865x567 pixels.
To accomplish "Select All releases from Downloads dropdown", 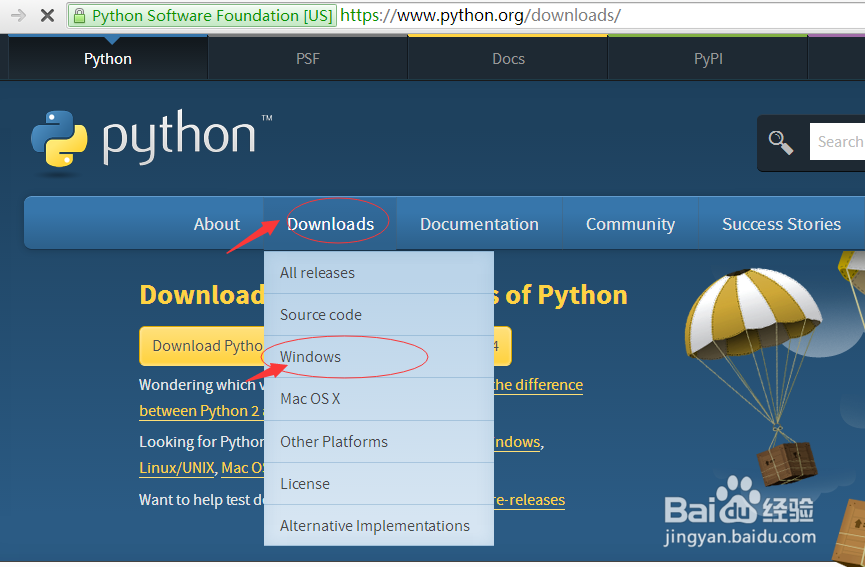I will [379, 272].
